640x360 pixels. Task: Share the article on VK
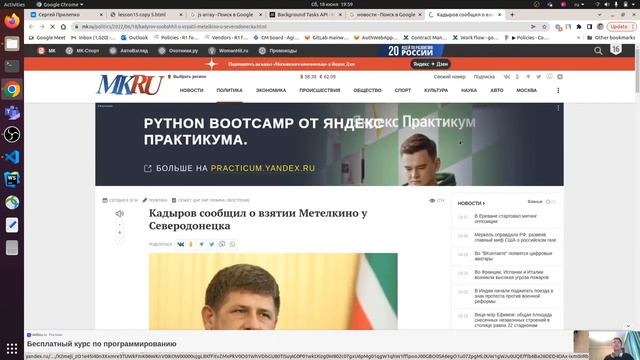click(180, 244)
